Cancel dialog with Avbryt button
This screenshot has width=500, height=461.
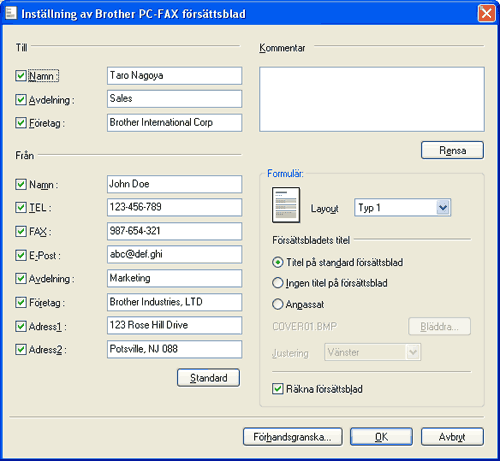click(452, 437)
